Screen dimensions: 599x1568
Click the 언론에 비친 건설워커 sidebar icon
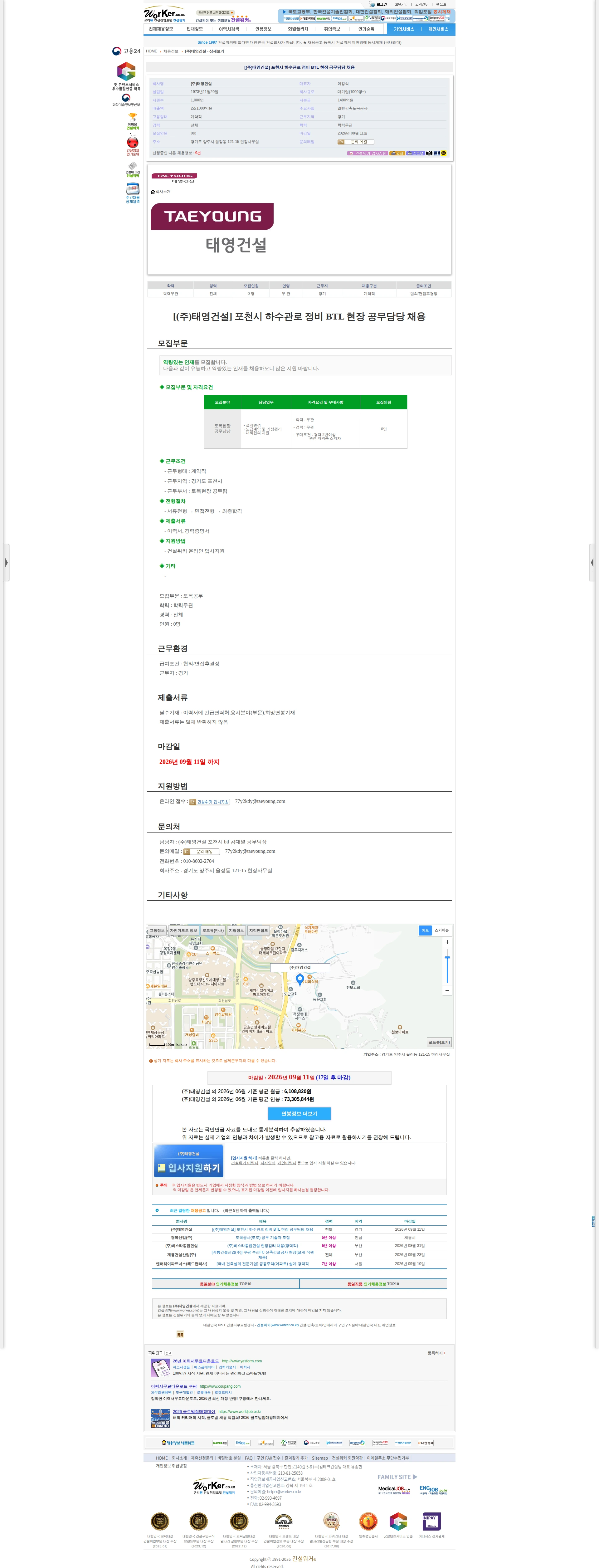click(x=133, y=170)
